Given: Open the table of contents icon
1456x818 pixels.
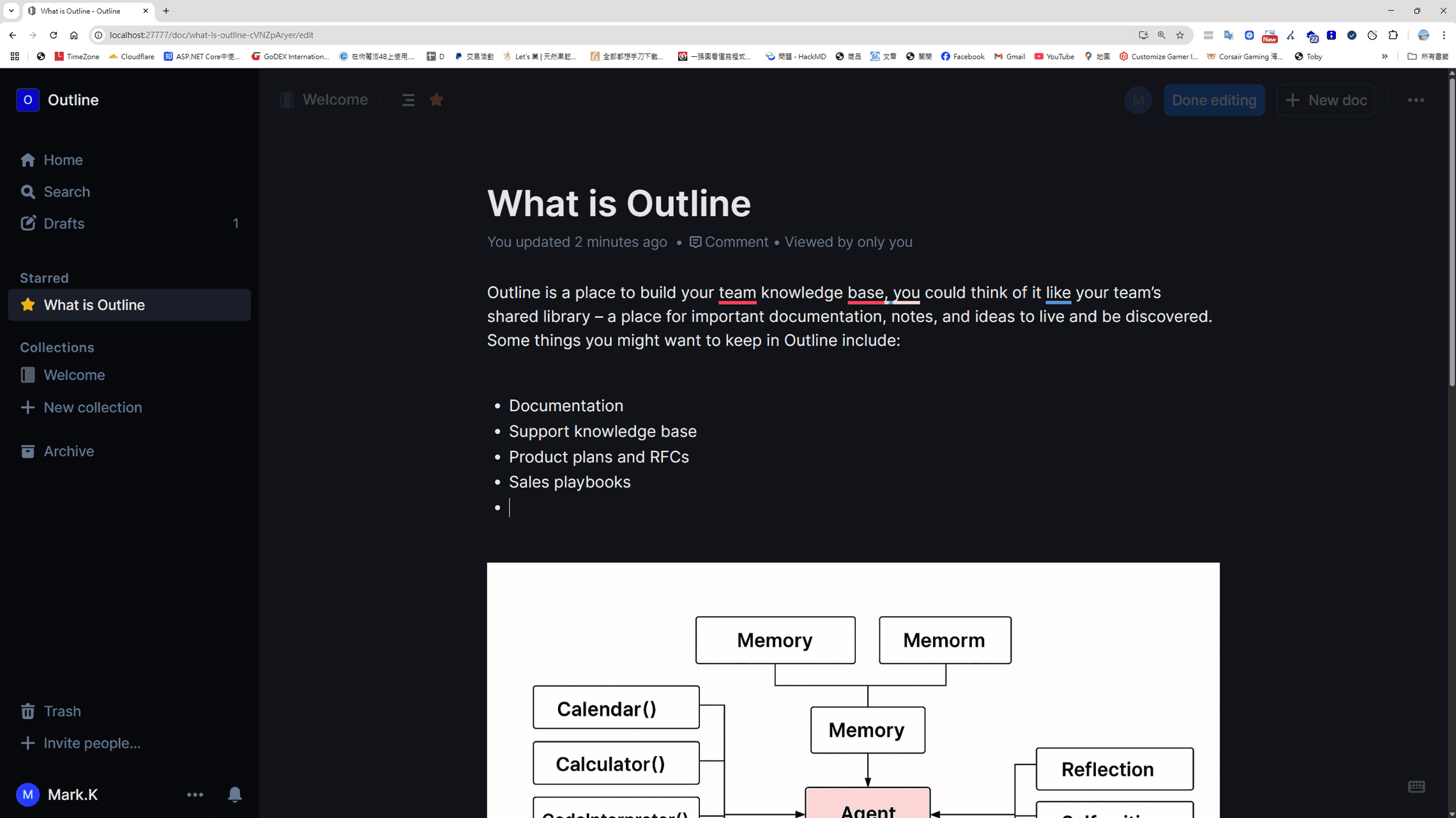Looking at the screenshot, I should click(x=408, y=100).
